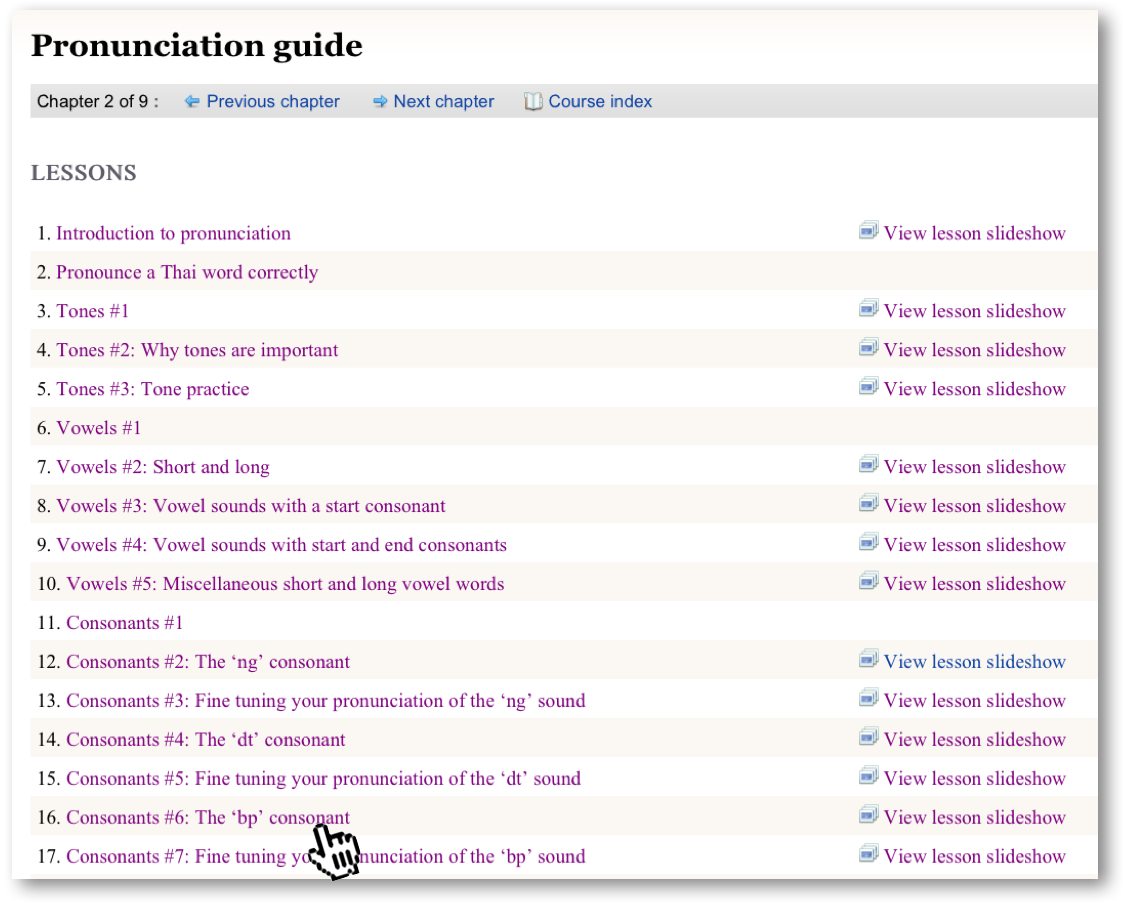Click slideshow icon for Tones #3 row
Screen dimensions: 1123x904
(x=869, y=387)
